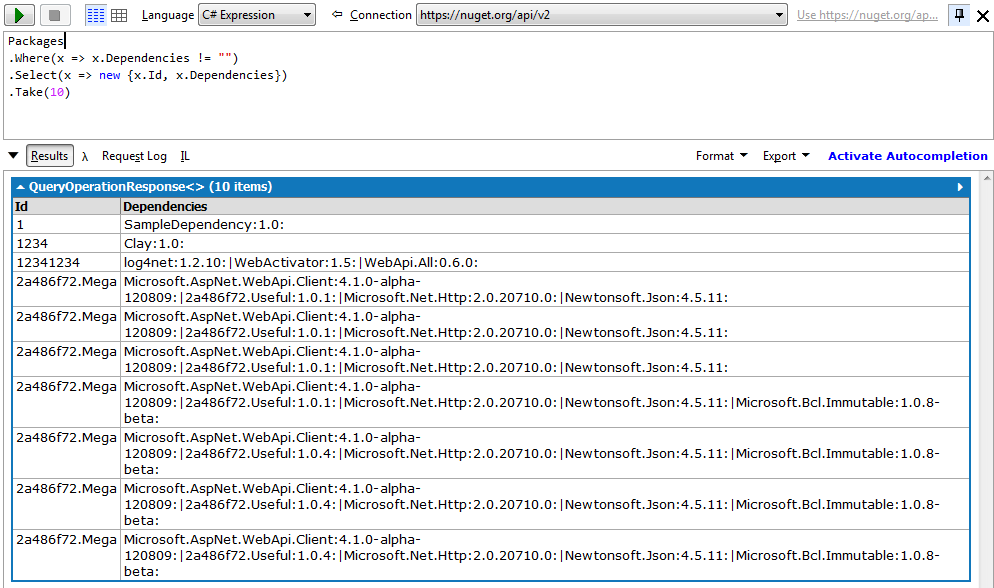The image size is (994, 588).
Task: Click the Id column header
Action: pos(67,207)
